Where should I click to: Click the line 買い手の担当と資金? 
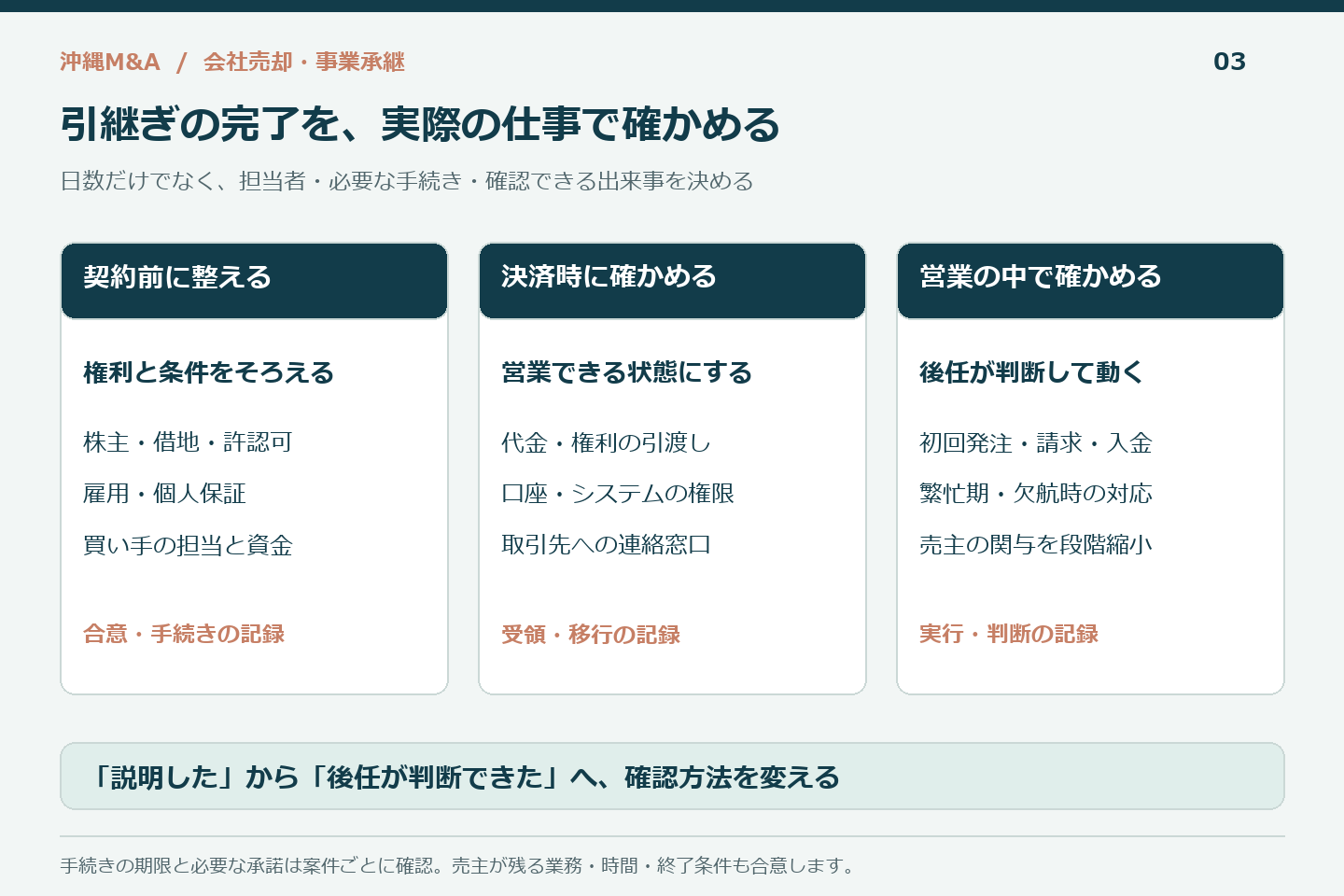pos(188,545)
